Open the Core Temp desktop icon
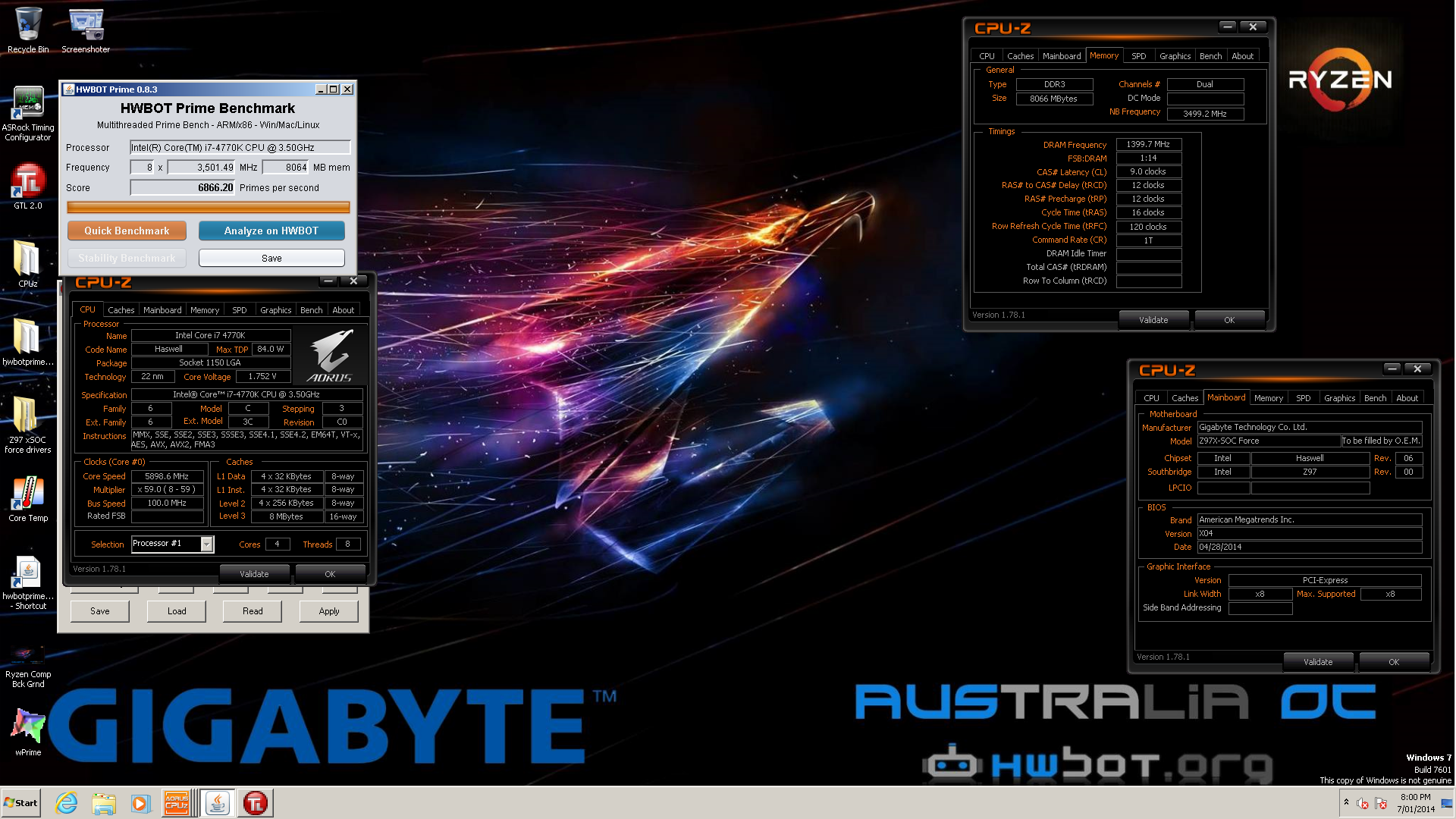The image size is (1456, 819). pyautogui.click(x=28, y=499)
